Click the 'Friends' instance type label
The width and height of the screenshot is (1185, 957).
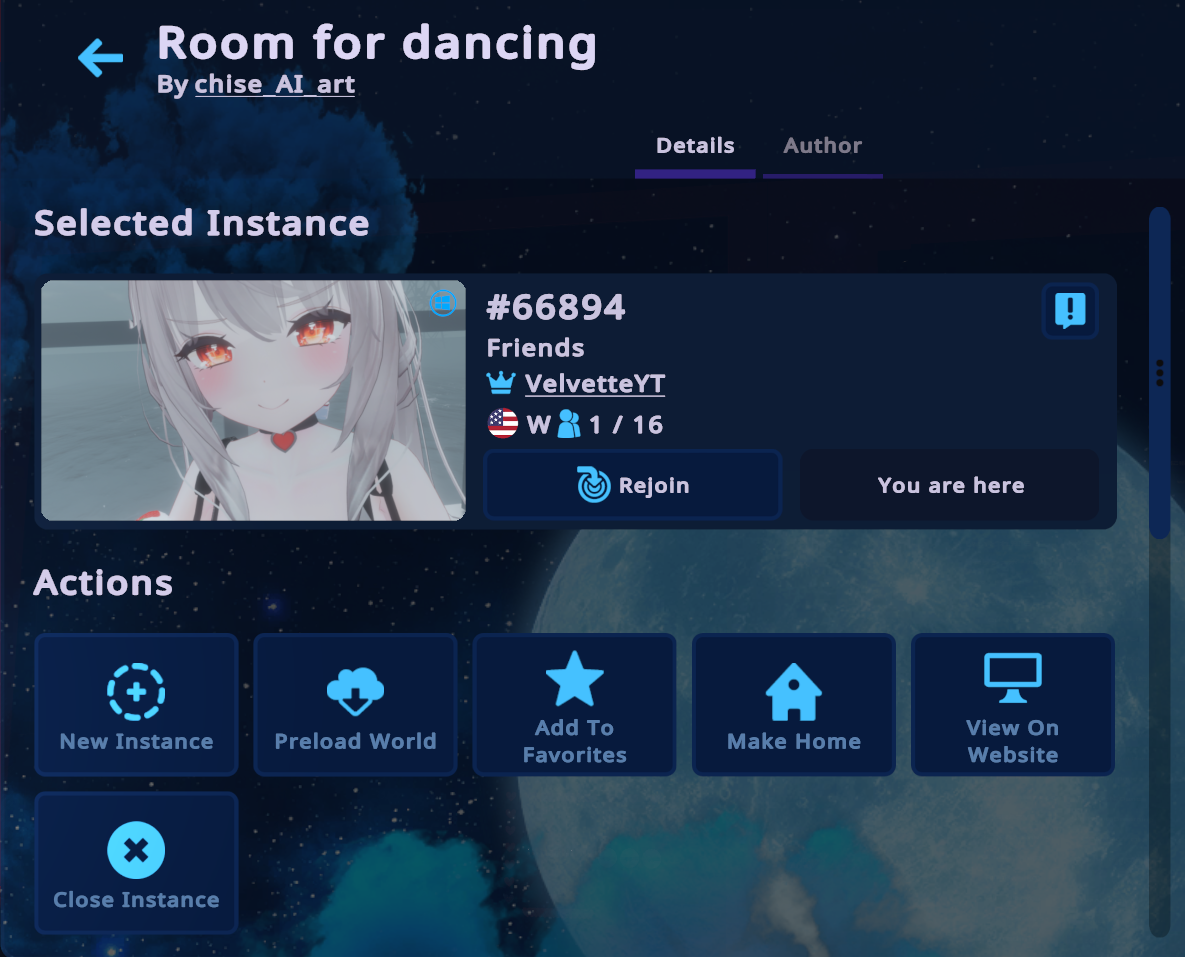coord(535,348)
